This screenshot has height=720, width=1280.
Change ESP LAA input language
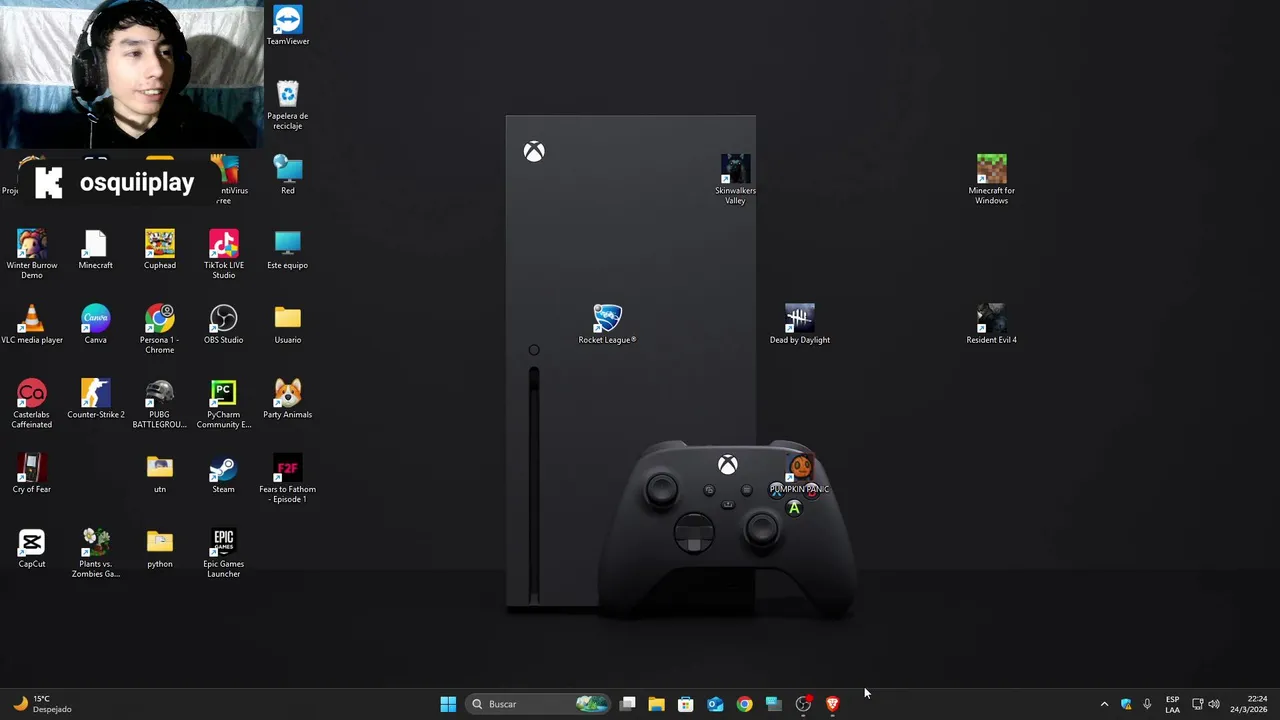[1172, 704]
